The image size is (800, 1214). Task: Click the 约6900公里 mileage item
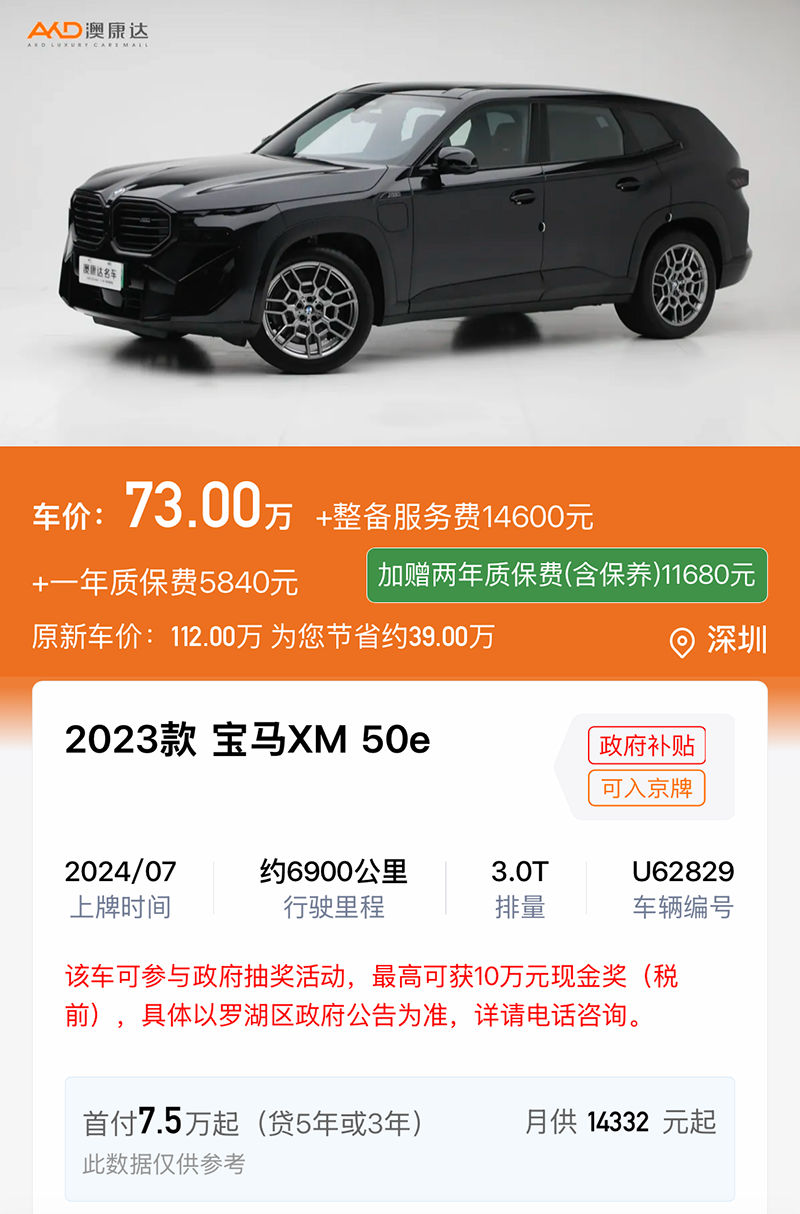[333, 888]
